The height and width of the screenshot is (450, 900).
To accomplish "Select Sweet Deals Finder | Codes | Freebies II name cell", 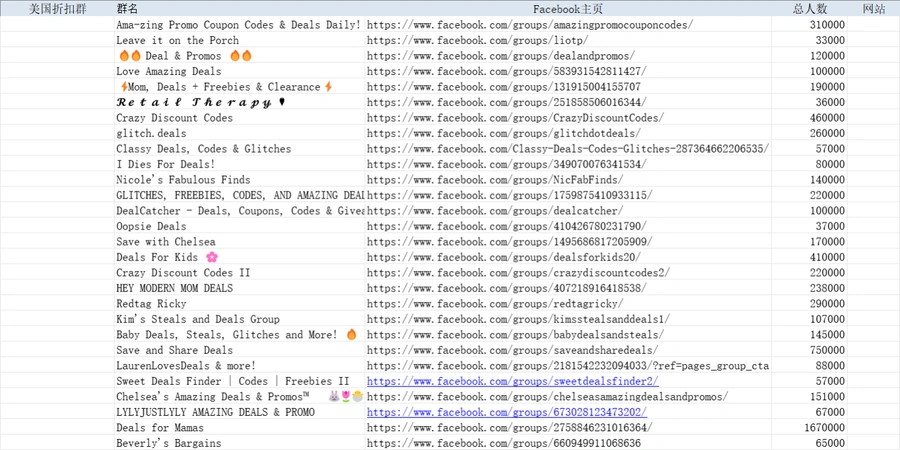I will point(240,381).
